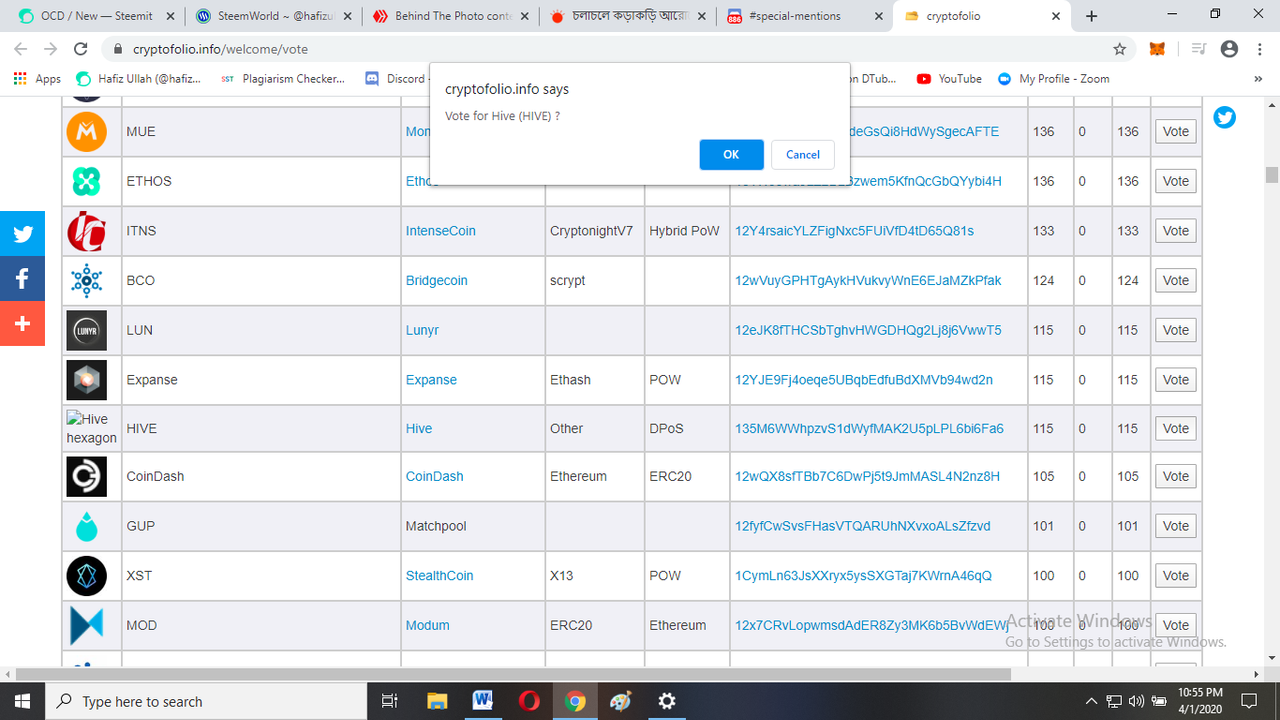Click the MOD Modum logo
Image resolution: width=1280 pixels, height=720 pixels.
87,625
